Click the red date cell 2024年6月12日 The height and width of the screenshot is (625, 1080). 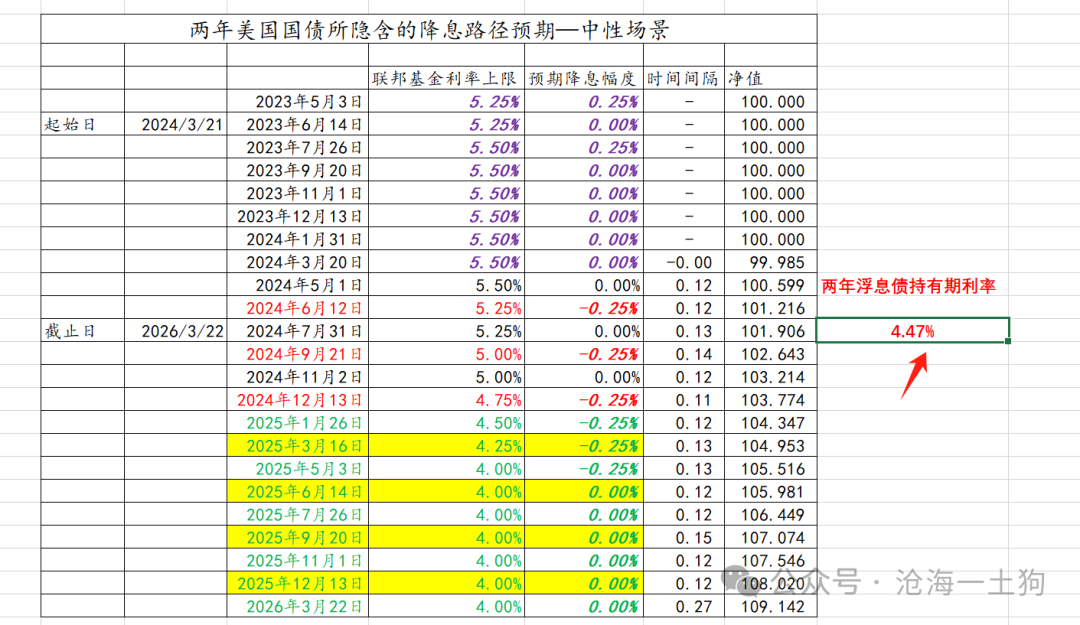click(298, 308)
